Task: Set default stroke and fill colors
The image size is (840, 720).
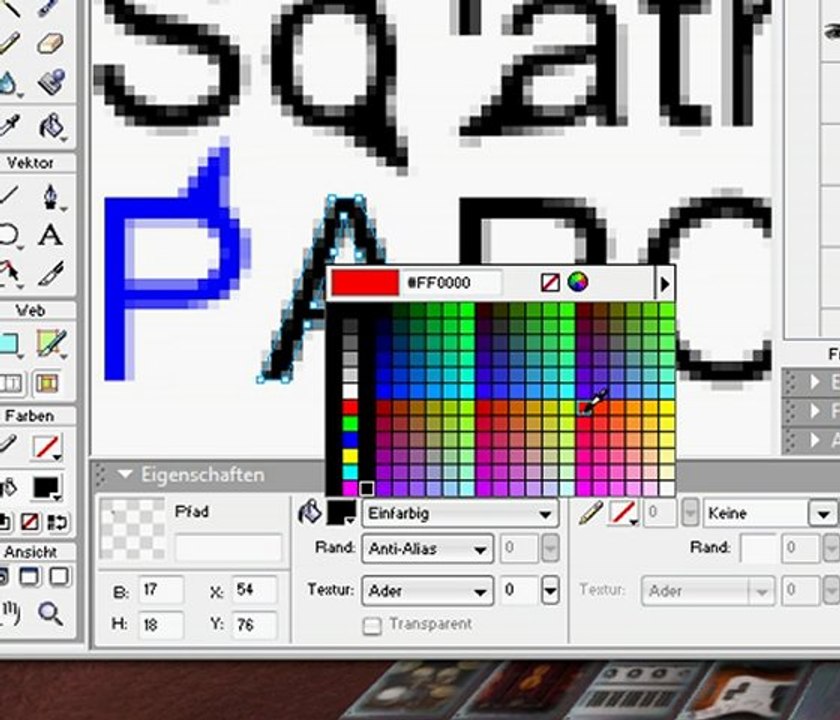Action: pos(4,522)
